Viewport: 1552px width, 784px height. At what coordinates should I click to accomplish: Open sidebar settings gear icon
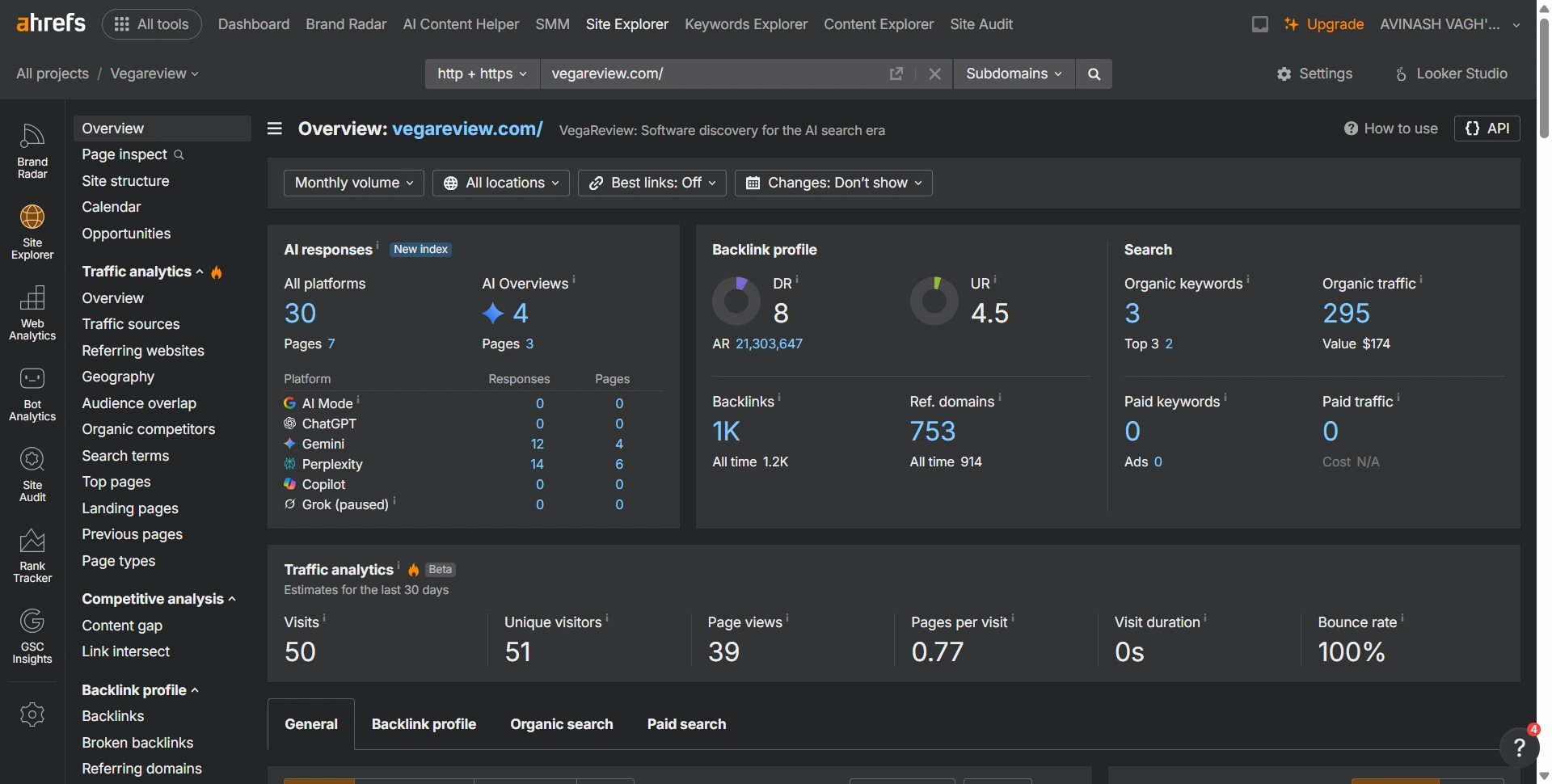32,714
